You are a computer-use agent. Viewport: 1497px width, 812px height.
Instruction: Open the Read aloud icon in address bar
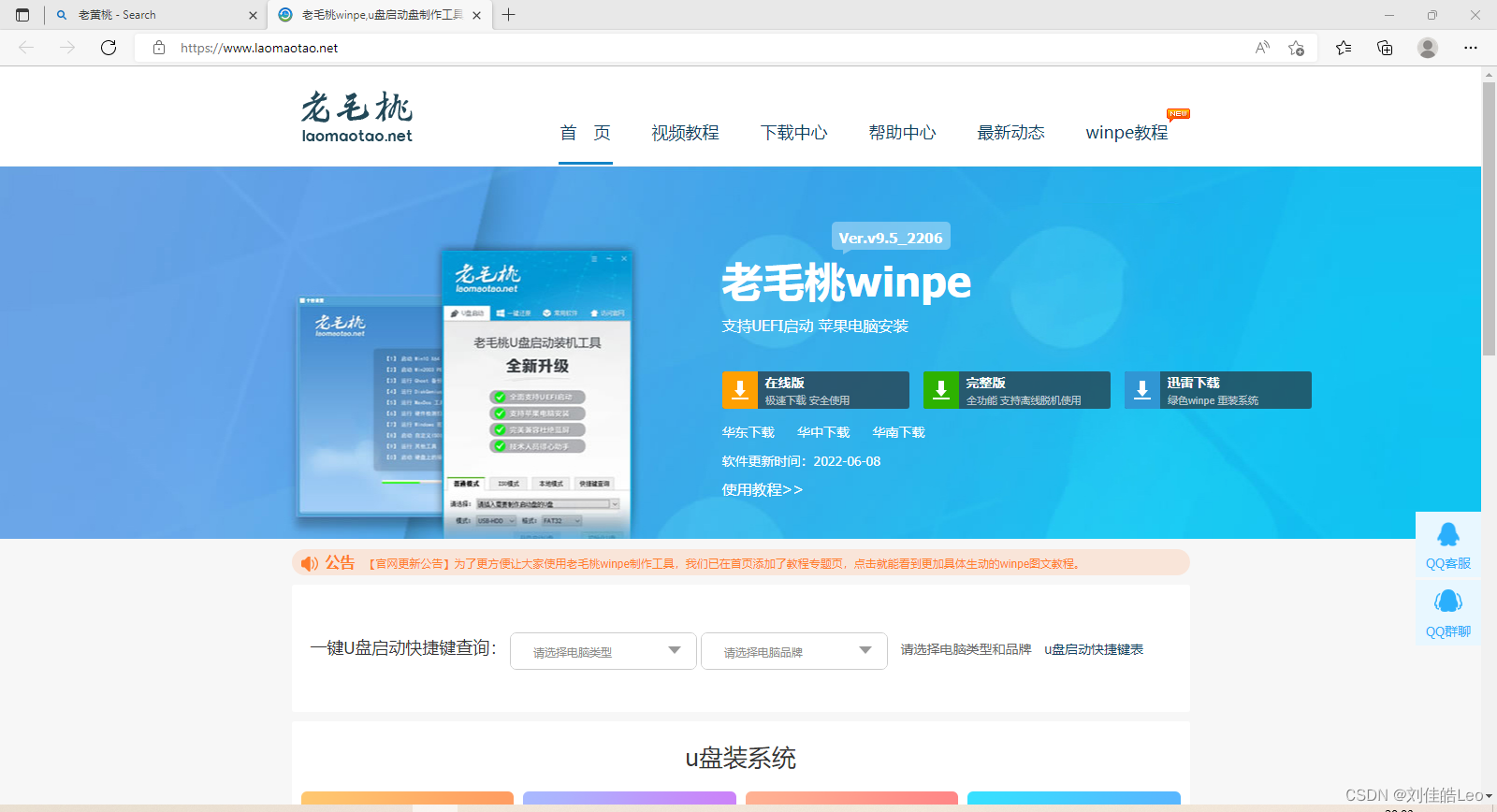point(1262,48)
